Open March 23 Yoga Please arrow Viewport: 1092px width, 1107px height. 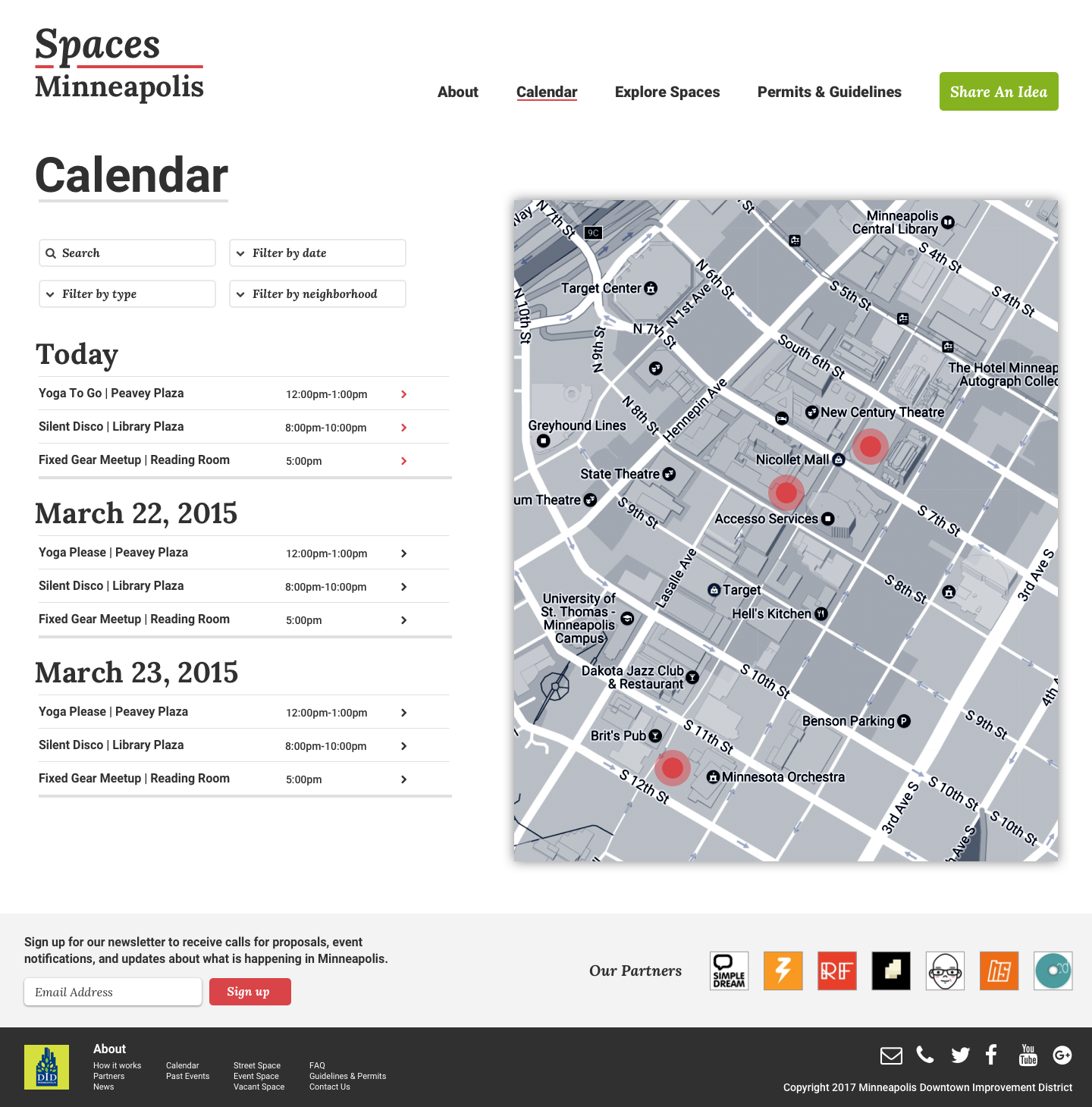click(x=404, y=713)
